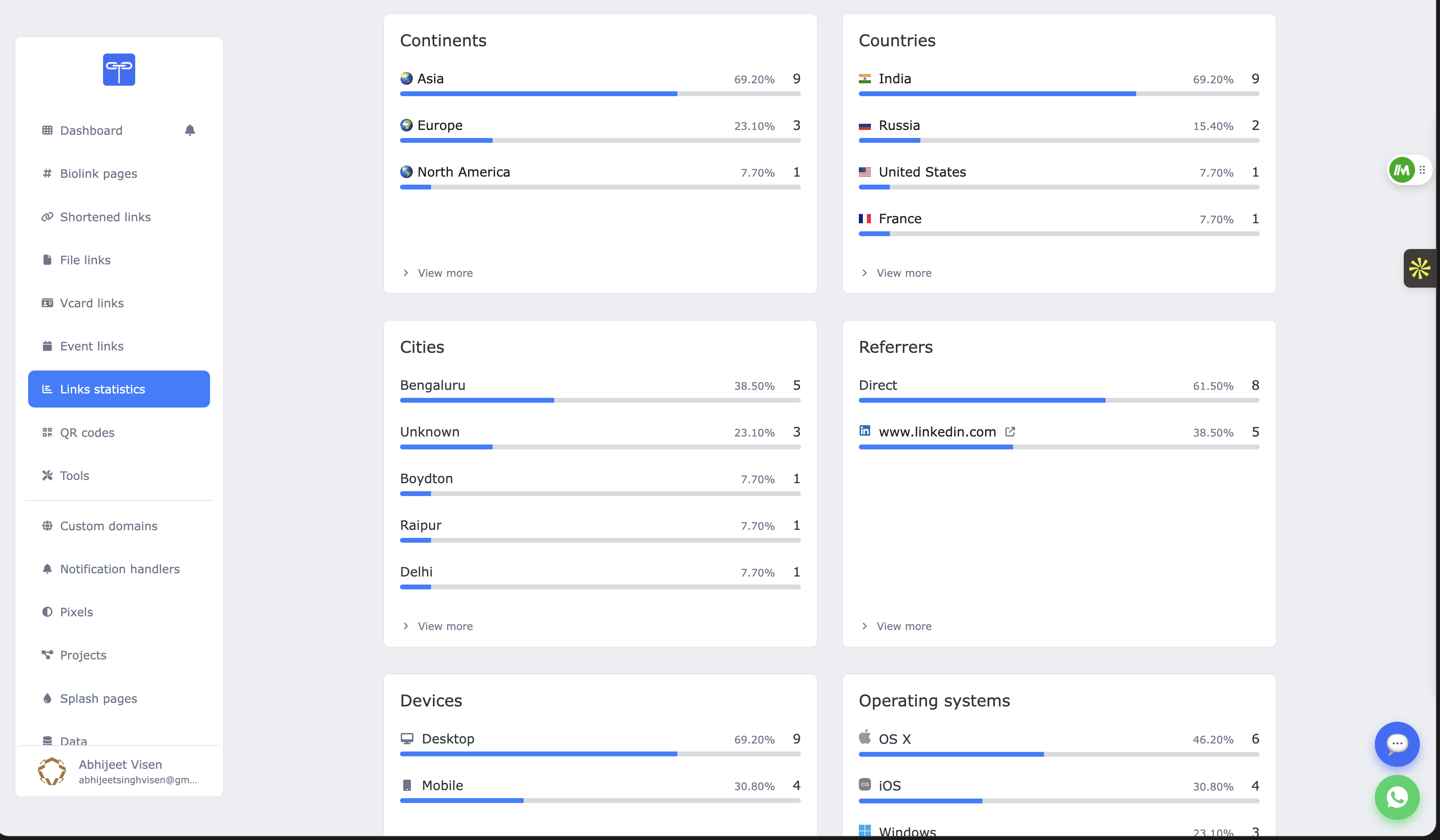
Task: Open the QR codes menu item
Action: pyautogui.click(x=87, y=432)
